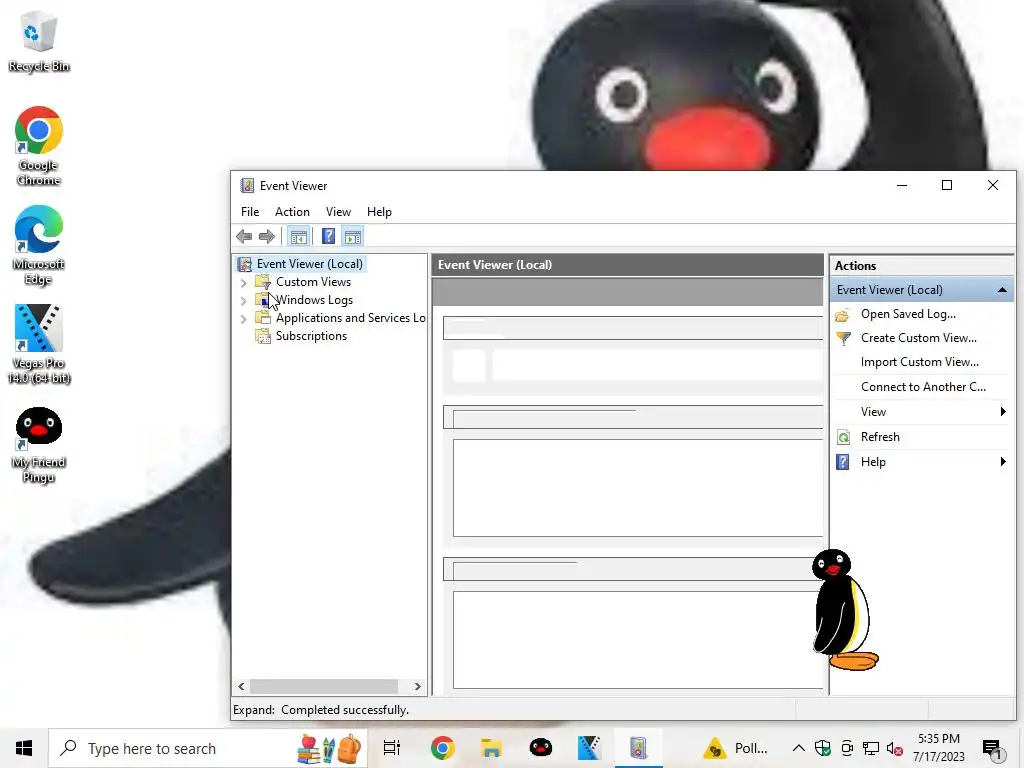This screenshot has width=1024, height=768.
Task: Open the Help menu in menu bar
Action: click(379, 212)
